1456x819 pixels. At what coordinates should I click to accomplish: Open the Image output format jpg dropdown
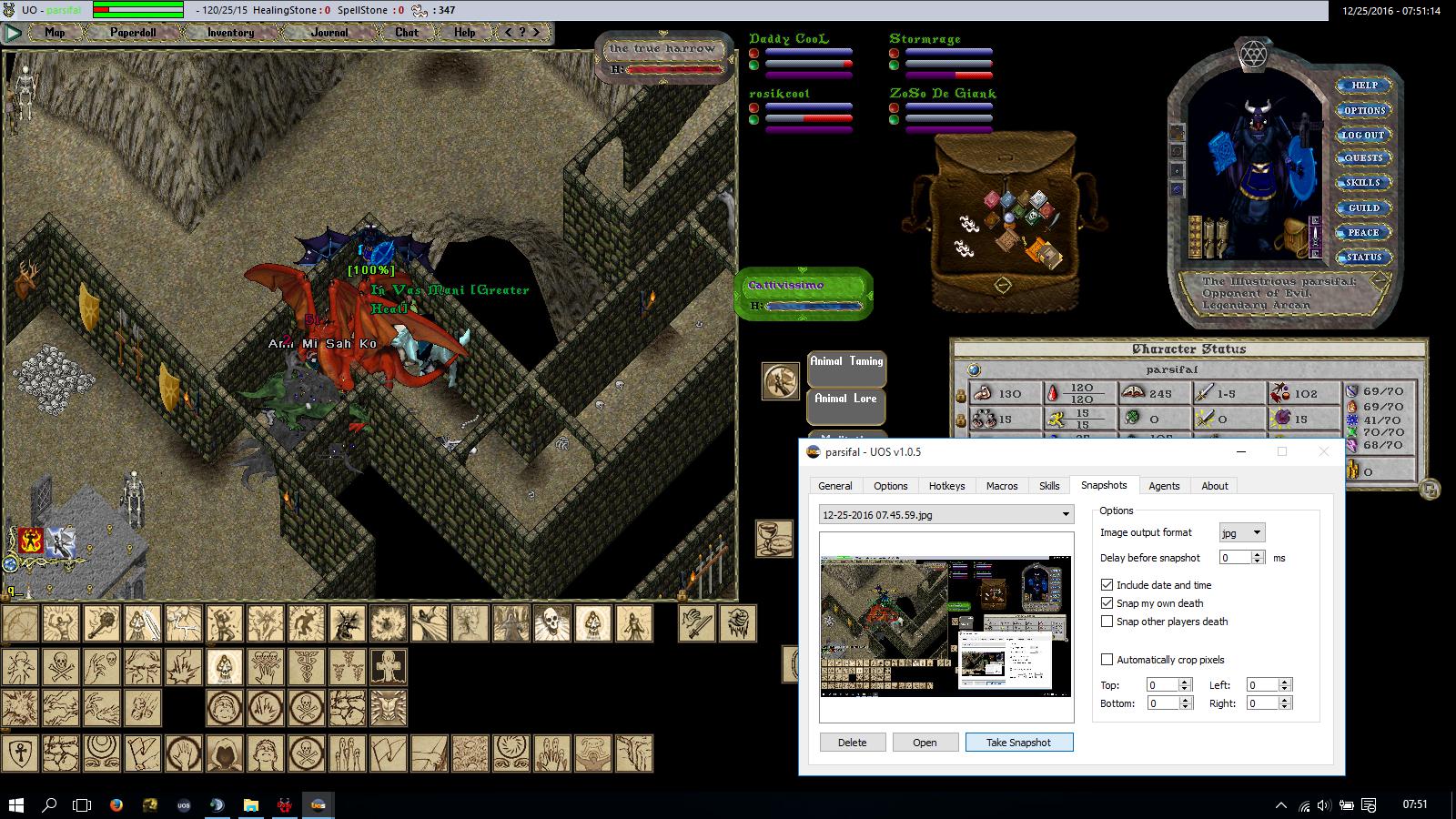pyautogui.click(x=1242, y=533)
